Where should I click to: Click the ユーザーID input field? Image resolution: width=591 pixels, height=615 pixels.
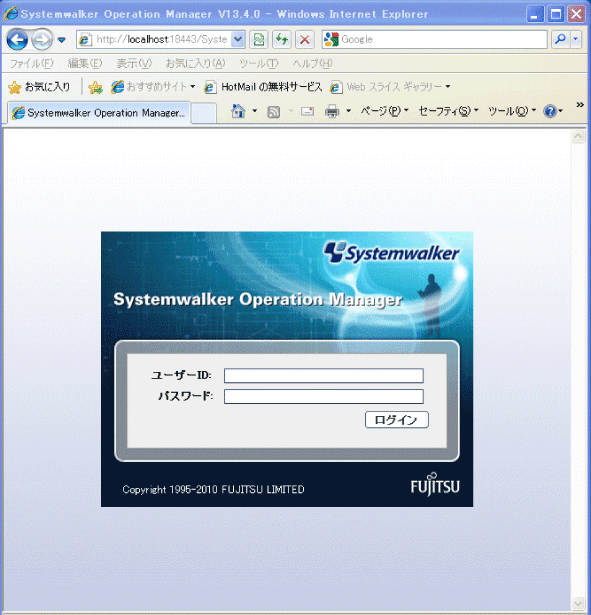coord(324,375)
